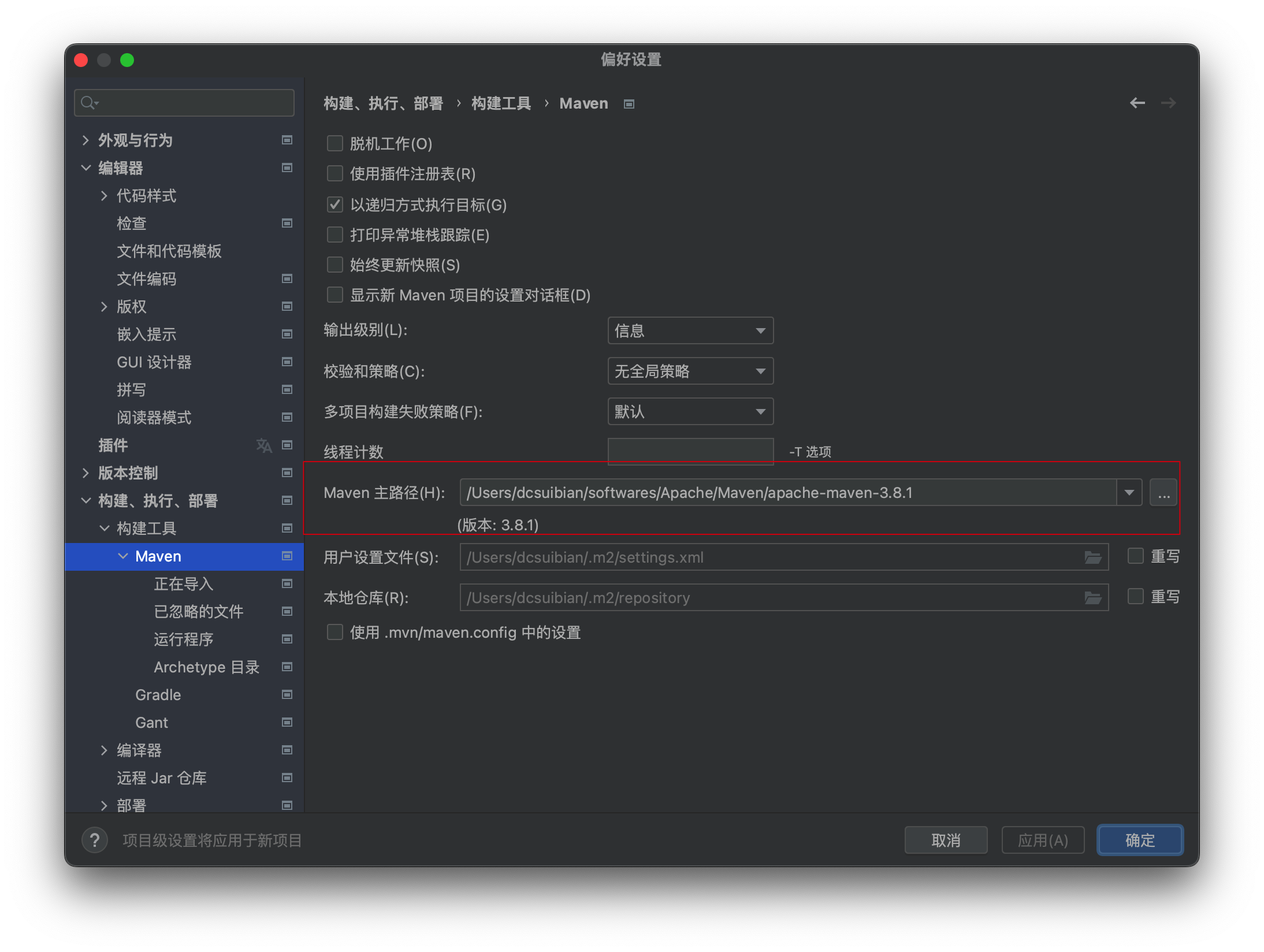This screenshot has height=952, width=1264.
Task: Check 重写 for 本地仓库
Action: [x=1136, y=597]
